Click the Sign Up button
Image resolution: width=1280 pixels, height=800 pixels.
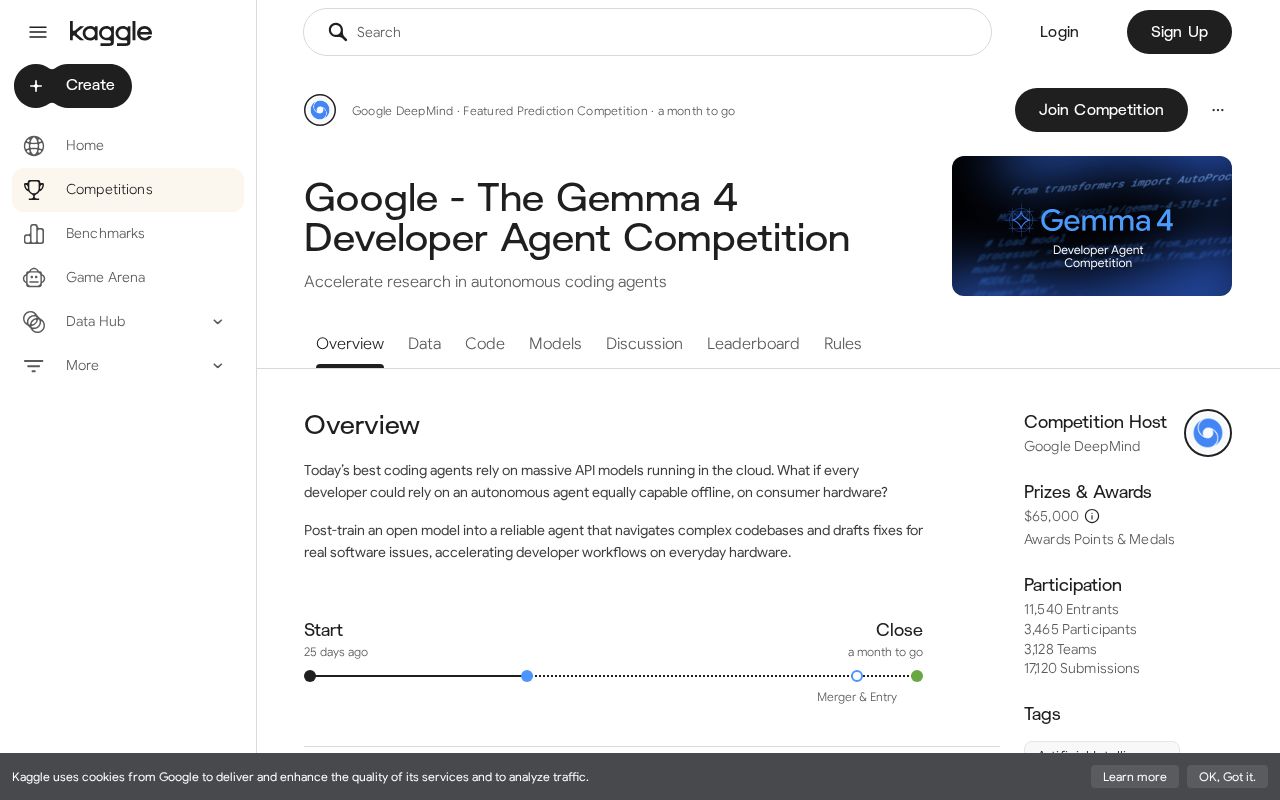coord(1179,32)
